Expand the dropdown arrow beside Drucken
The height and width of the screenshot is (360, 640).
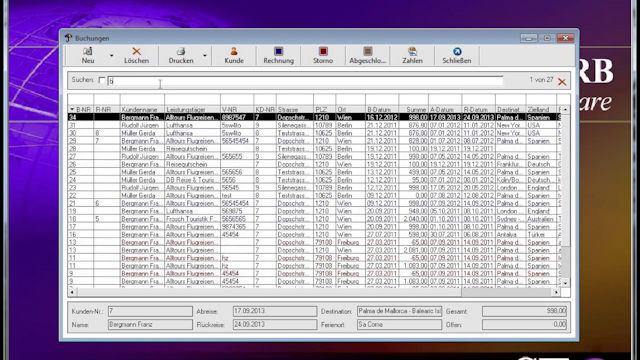(205, 56)
